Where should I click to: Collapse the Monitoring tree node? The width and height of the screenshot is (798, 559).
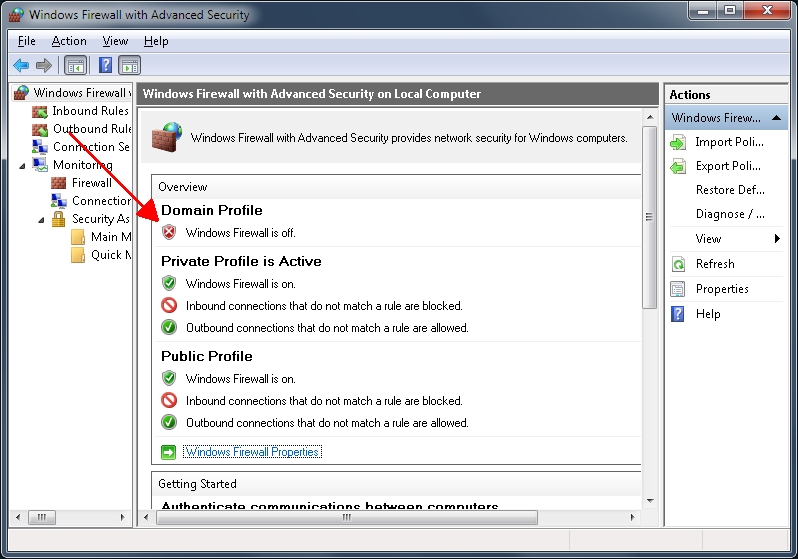pos(22,165)
